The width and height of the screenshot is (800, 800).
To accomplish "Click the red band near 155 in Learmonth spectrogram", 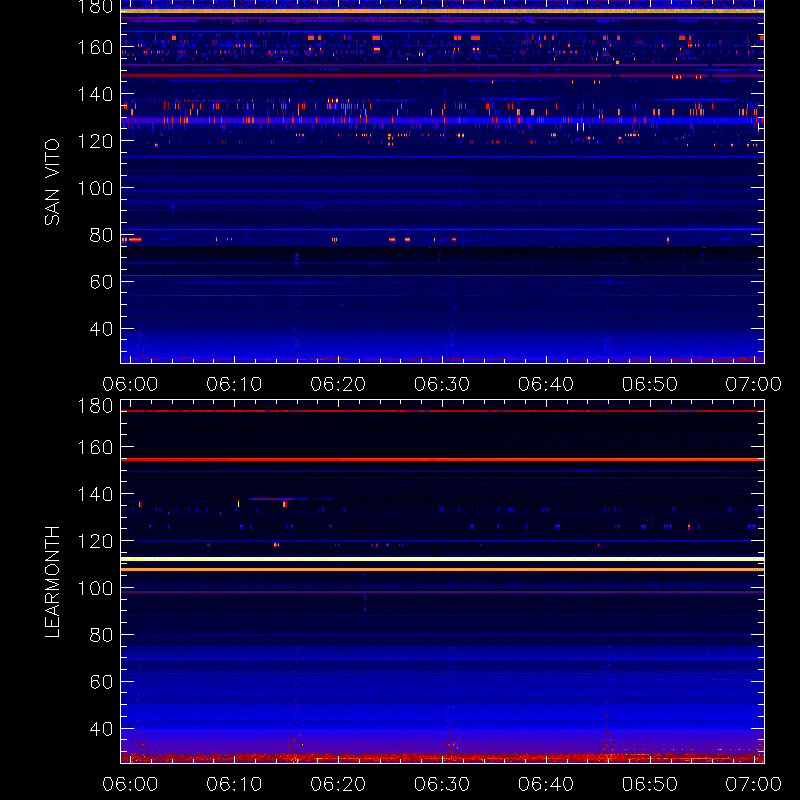I will click(x=442, y=460).
